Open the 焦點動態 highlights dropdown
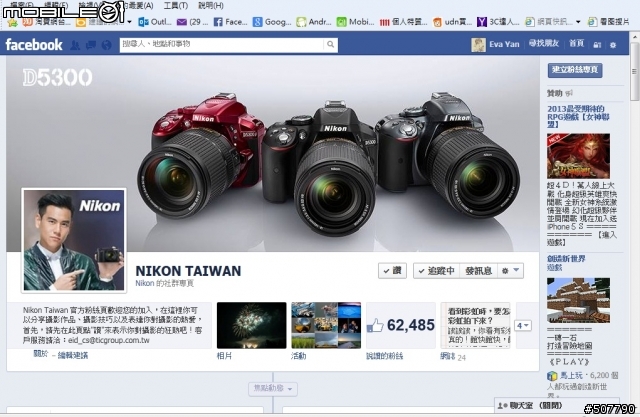This screenshot has height=417, width=640. click(x=273, y=388)
